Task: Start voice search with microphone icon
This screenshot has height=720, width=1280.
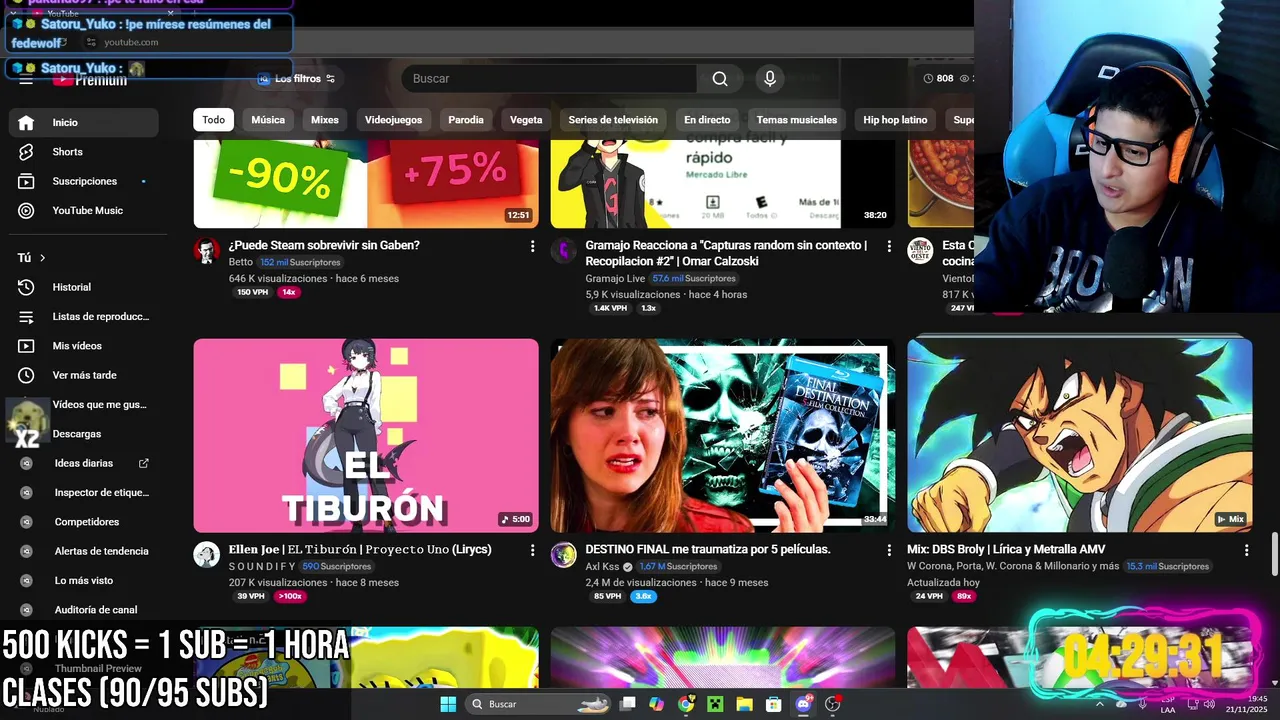Action: (769, 79)
